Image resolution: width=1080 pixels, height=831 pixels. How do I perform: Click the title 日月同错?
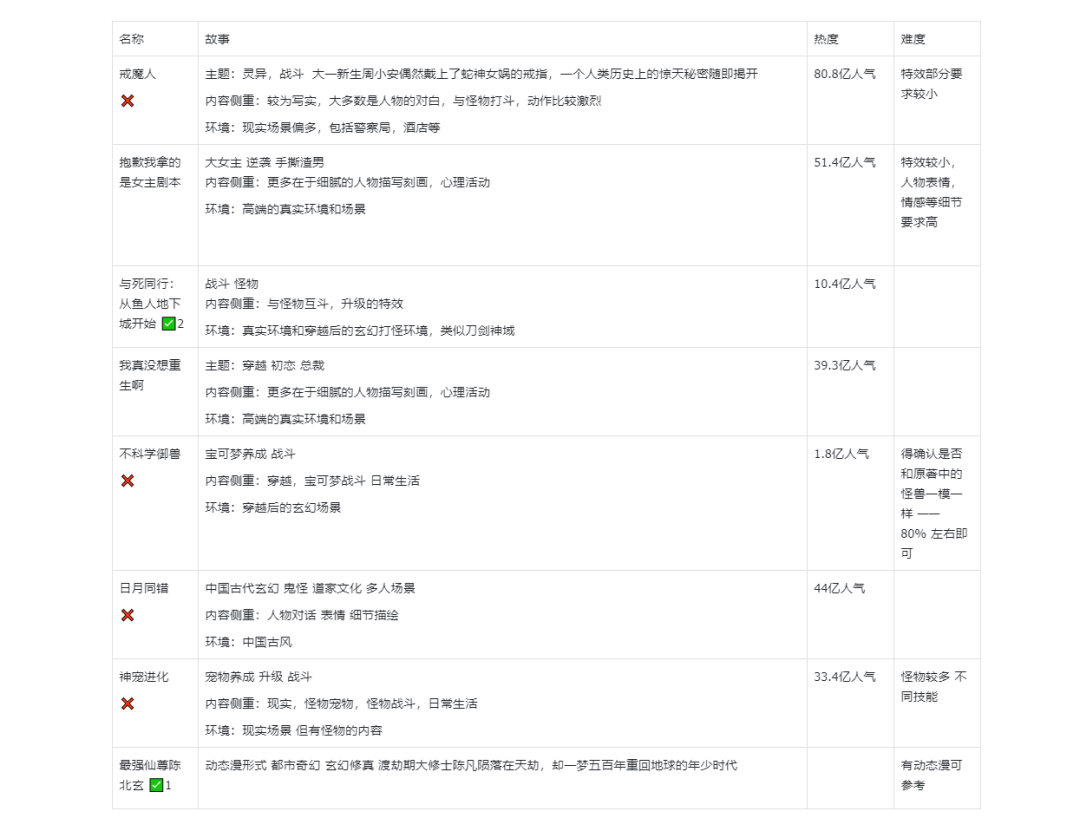coord(144,588)
